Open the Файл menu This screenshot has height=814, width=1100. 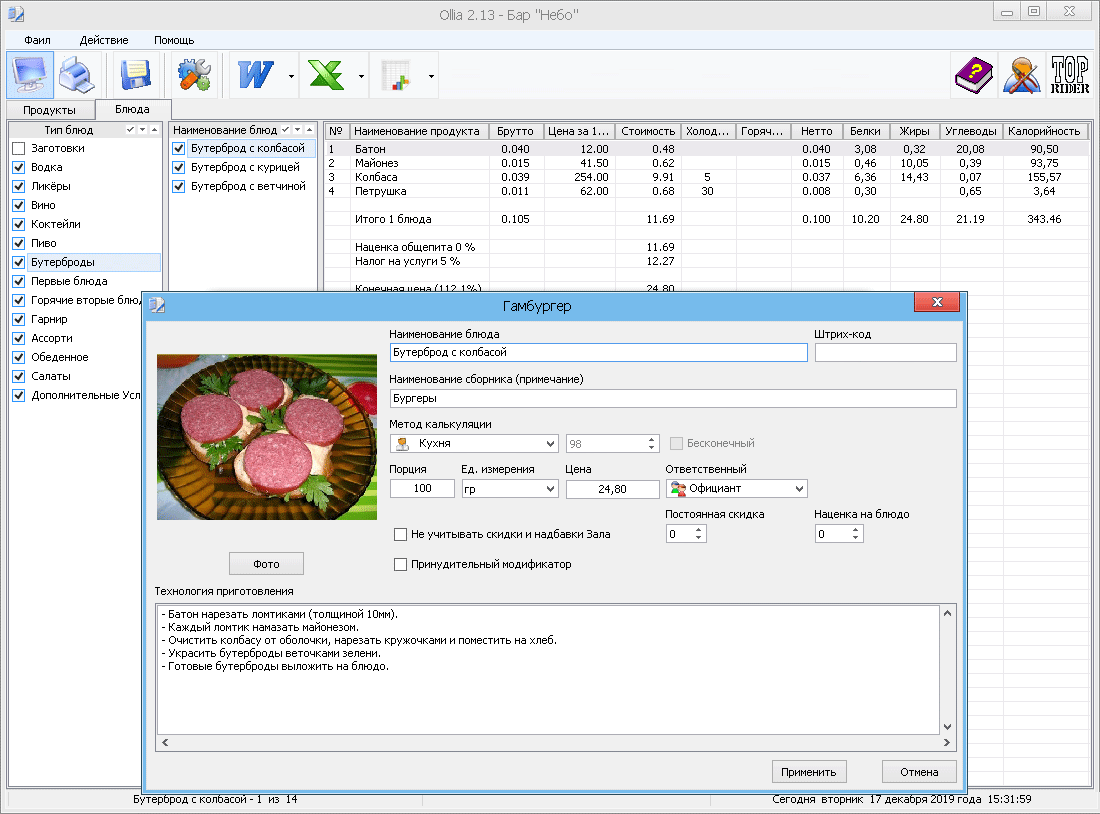click(x=37, y=40)
